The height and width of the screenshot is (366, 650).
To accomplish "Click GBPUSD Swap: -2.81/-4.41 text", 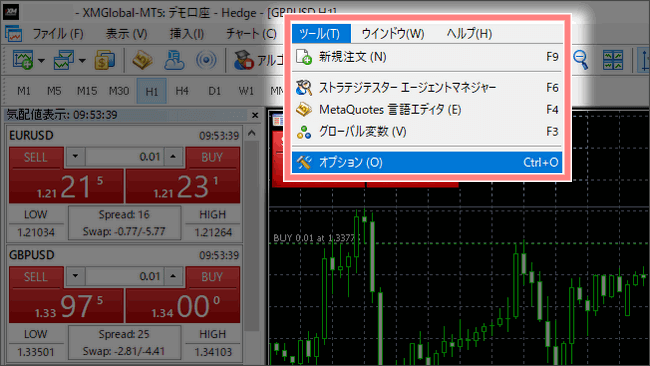I will click(124, 351).
